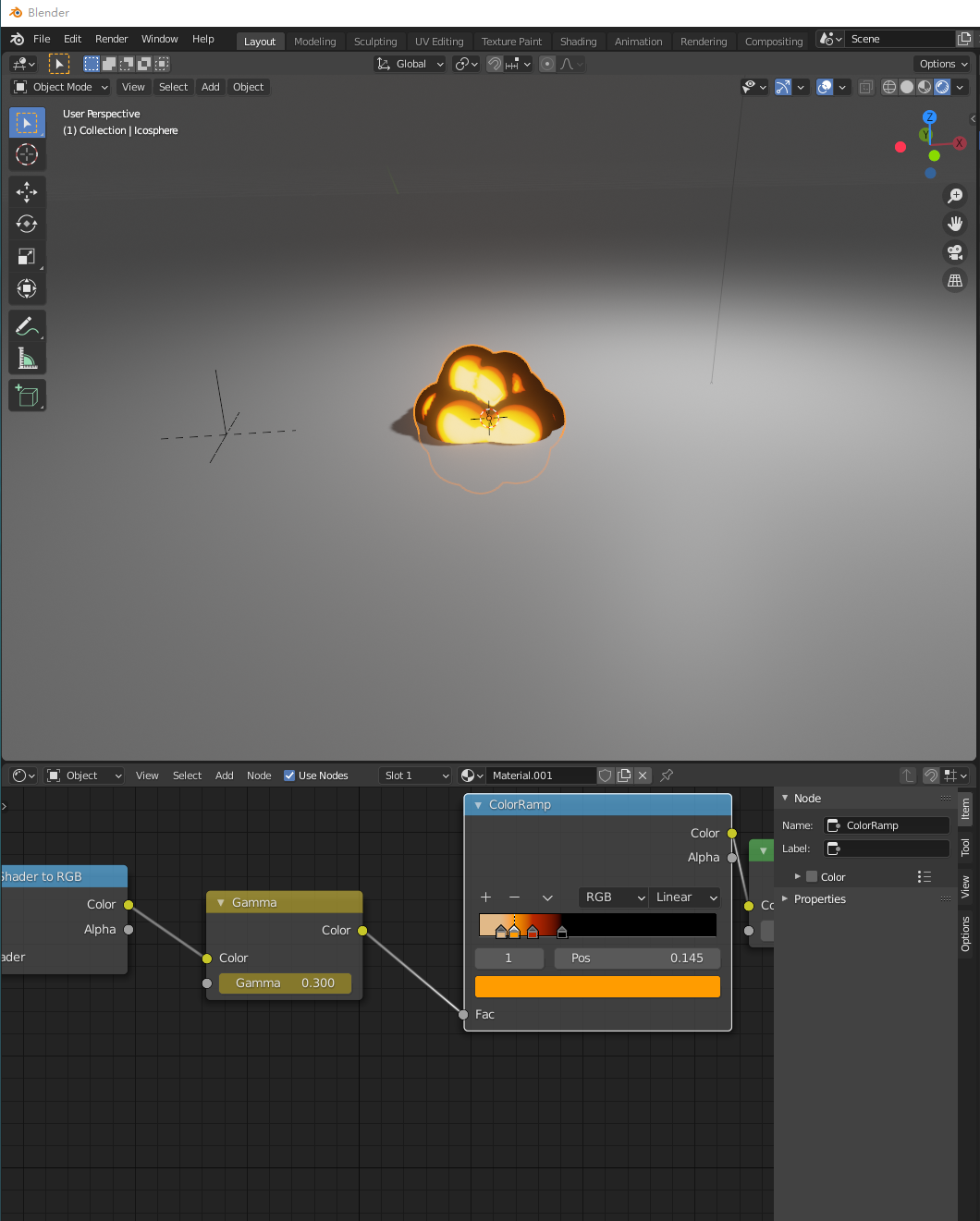980x1221 pixels.
Task: Pick the Add Cube tool
Action: (27, 396)
